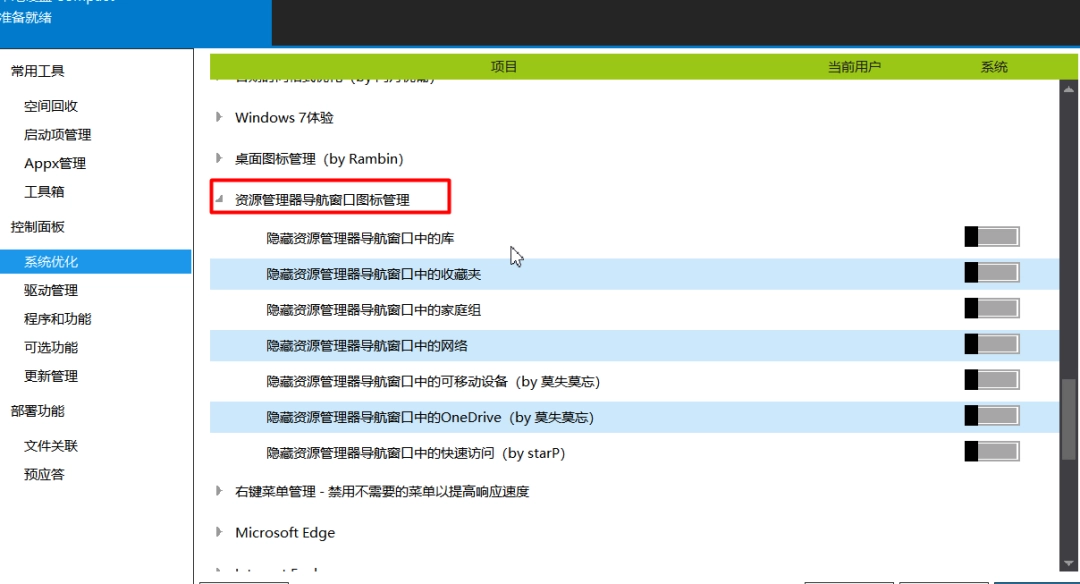This screenshot has width=1080, height=584.
Task: Toggle hide Quick Access (快速访问) switch
Action: tap(992, 452)
